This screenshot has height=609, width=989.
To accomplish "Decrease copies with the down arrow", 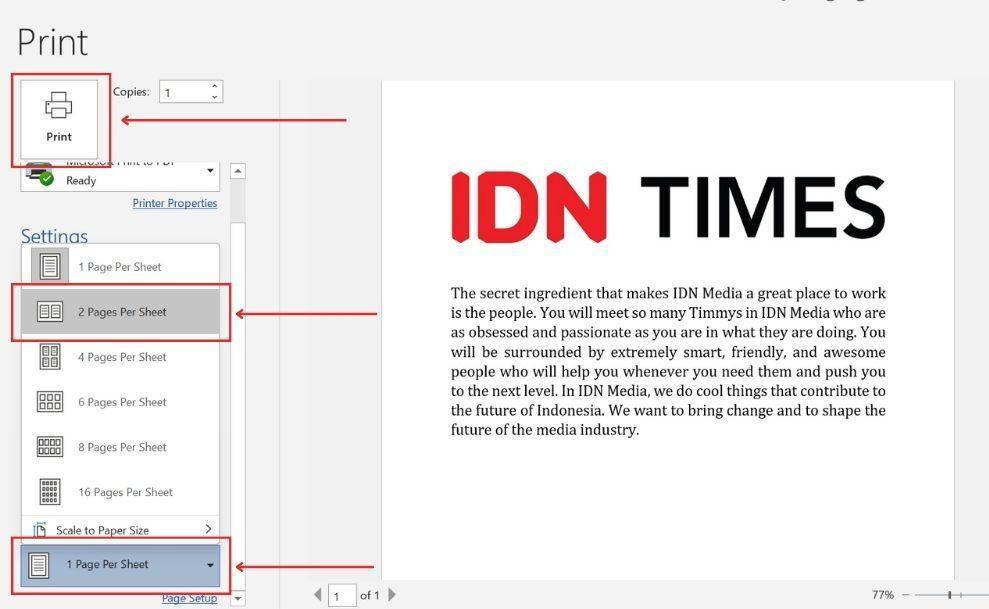I will pos(215,97).
